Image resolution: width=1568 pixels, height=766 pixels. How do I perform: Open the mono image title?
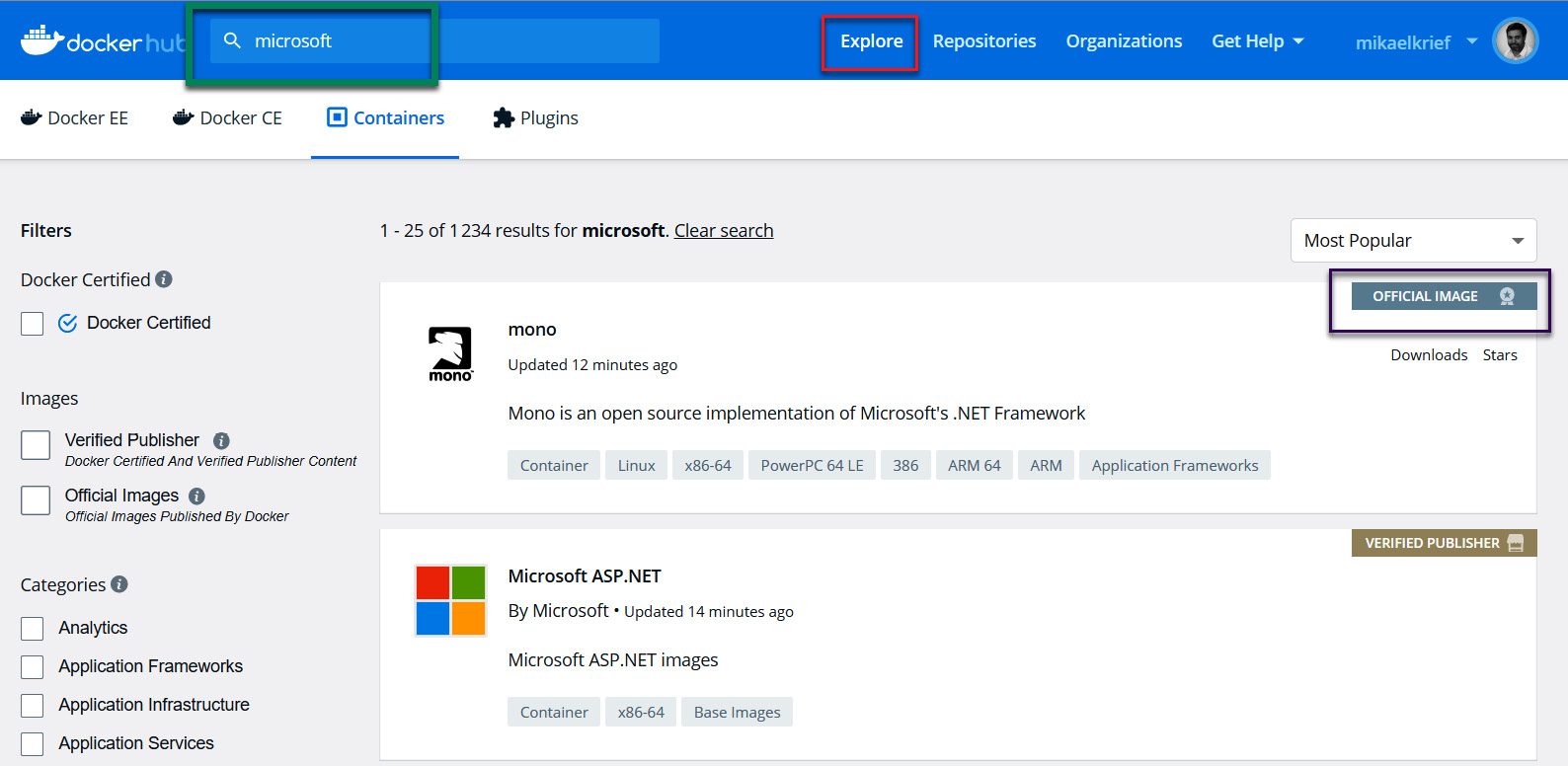pos(532,330)
